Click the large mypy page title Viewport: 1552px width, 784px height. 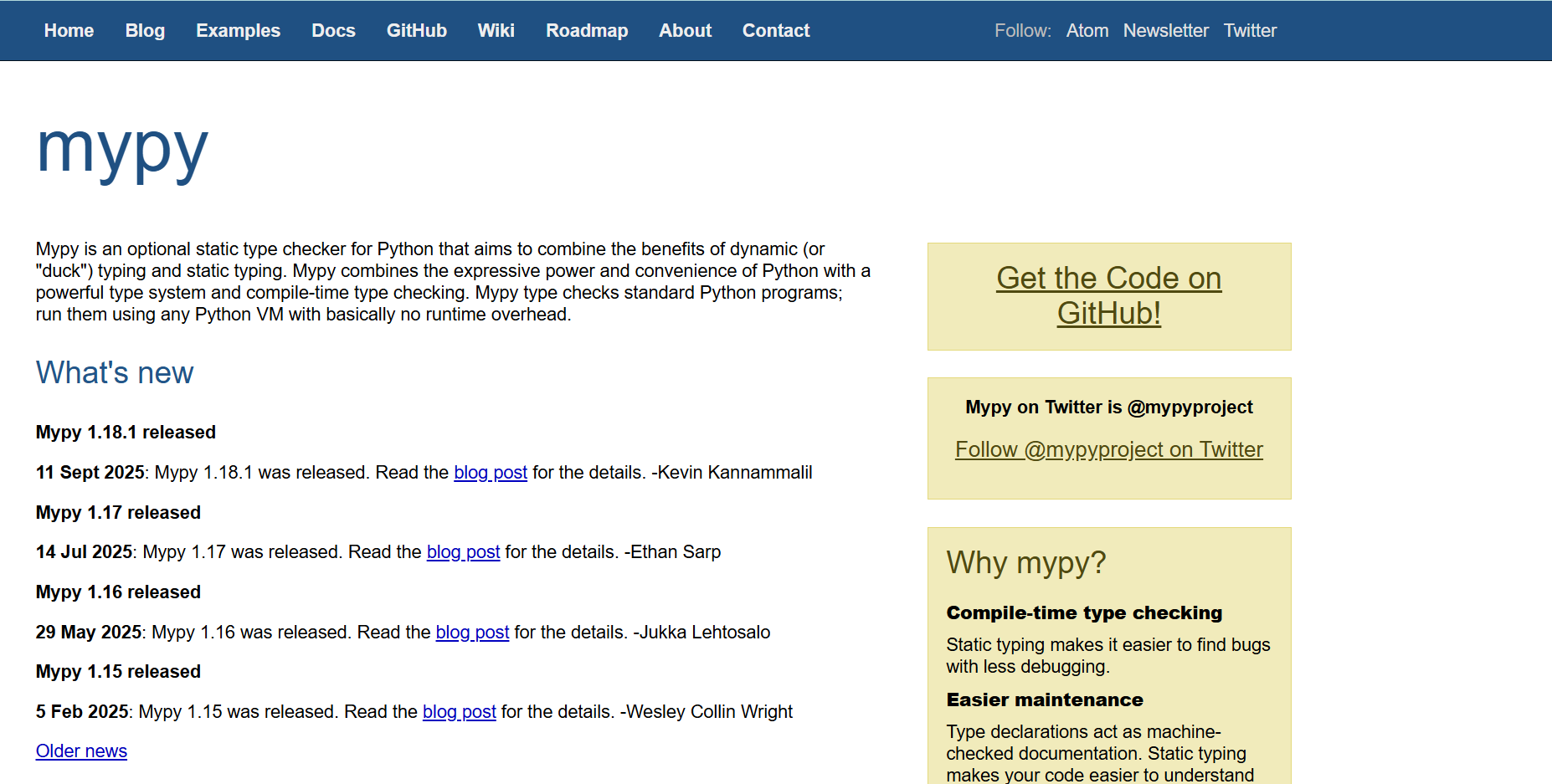click(122, 149)
